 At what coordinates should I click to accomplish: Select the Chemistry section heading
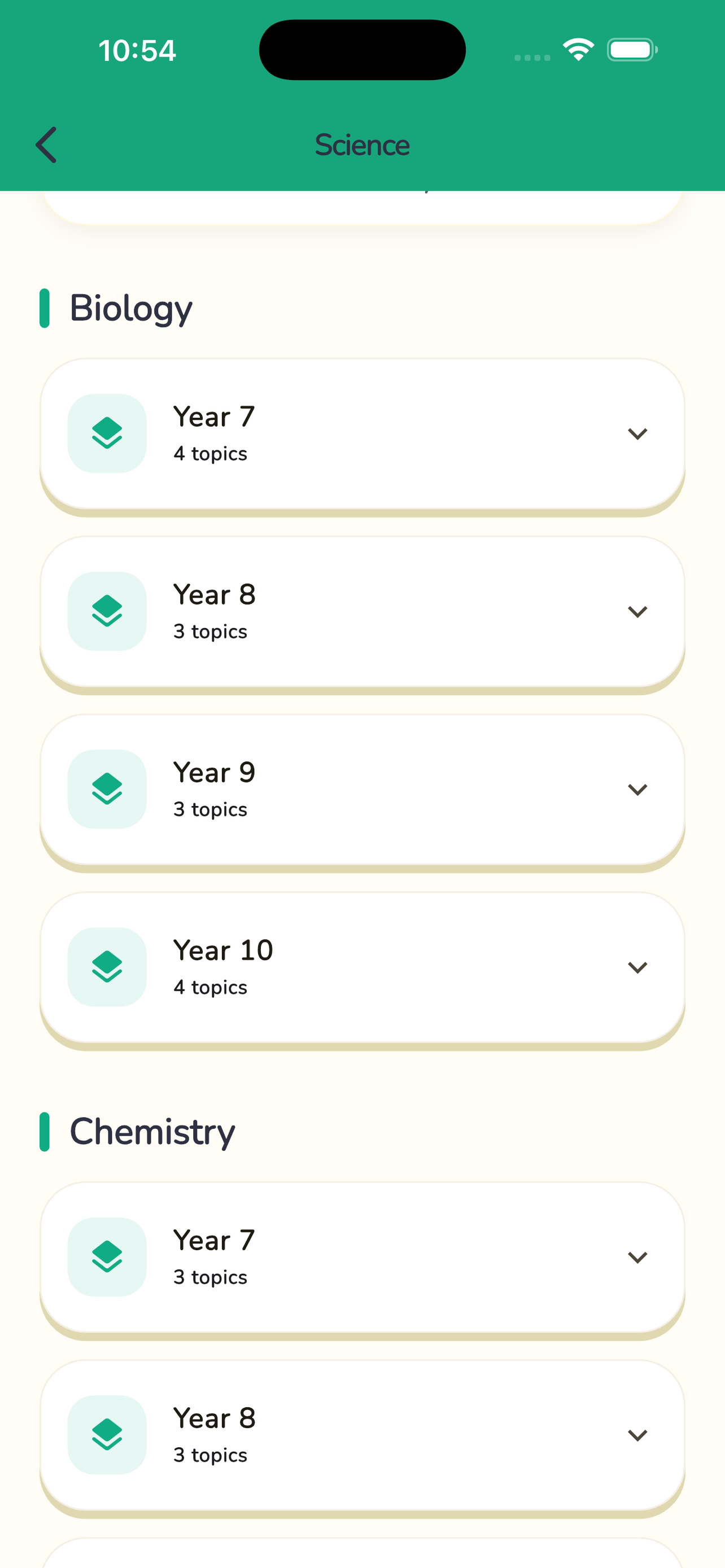(x=152, y=1132)
